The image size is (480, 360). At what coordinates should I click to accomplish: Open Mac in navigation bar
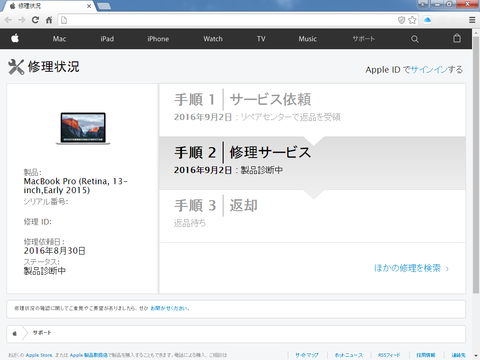tap(59, 39)
